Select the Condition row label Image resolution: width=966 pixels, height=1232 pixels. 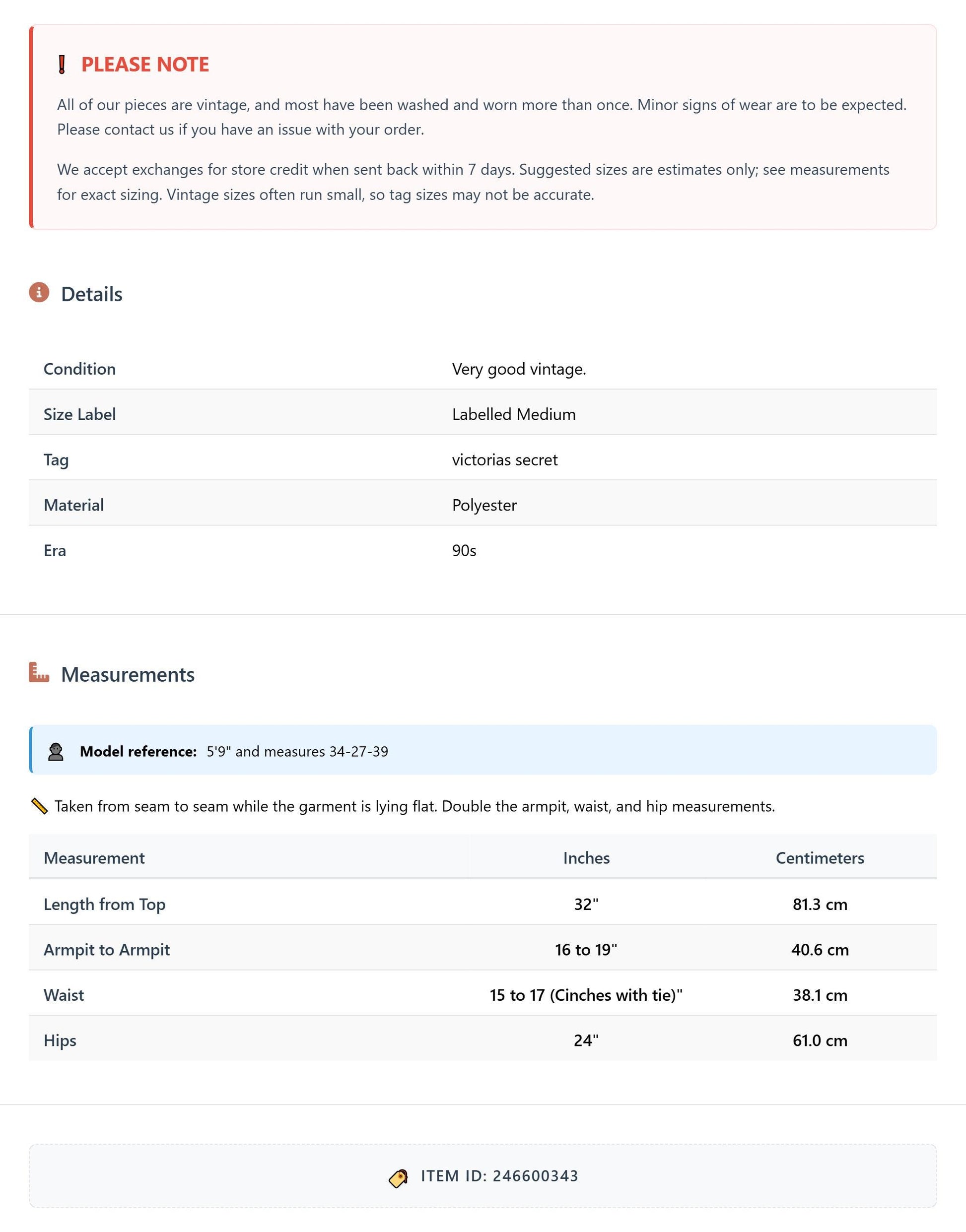80,369
